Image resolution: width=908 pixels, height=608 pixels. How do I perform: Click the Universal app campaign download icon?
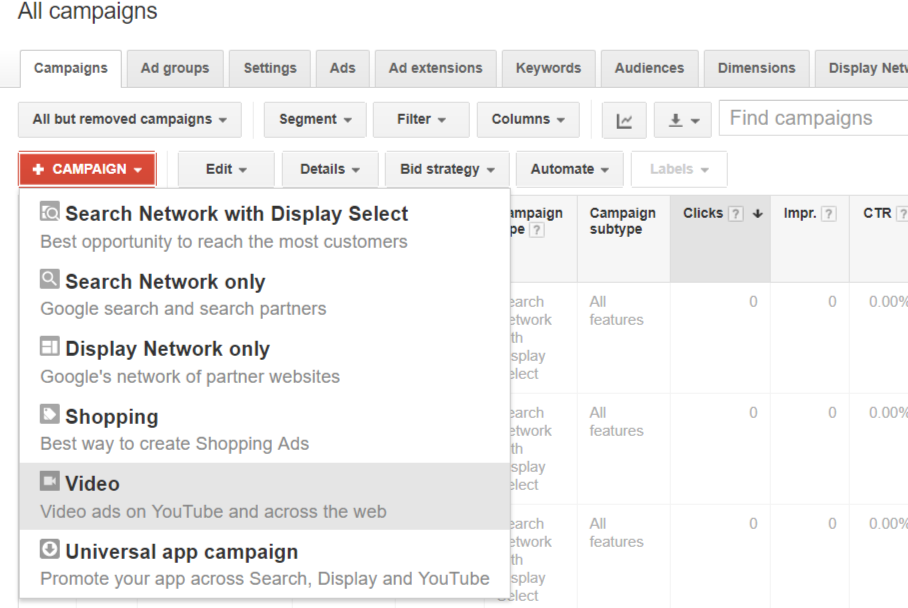point(49,549)
